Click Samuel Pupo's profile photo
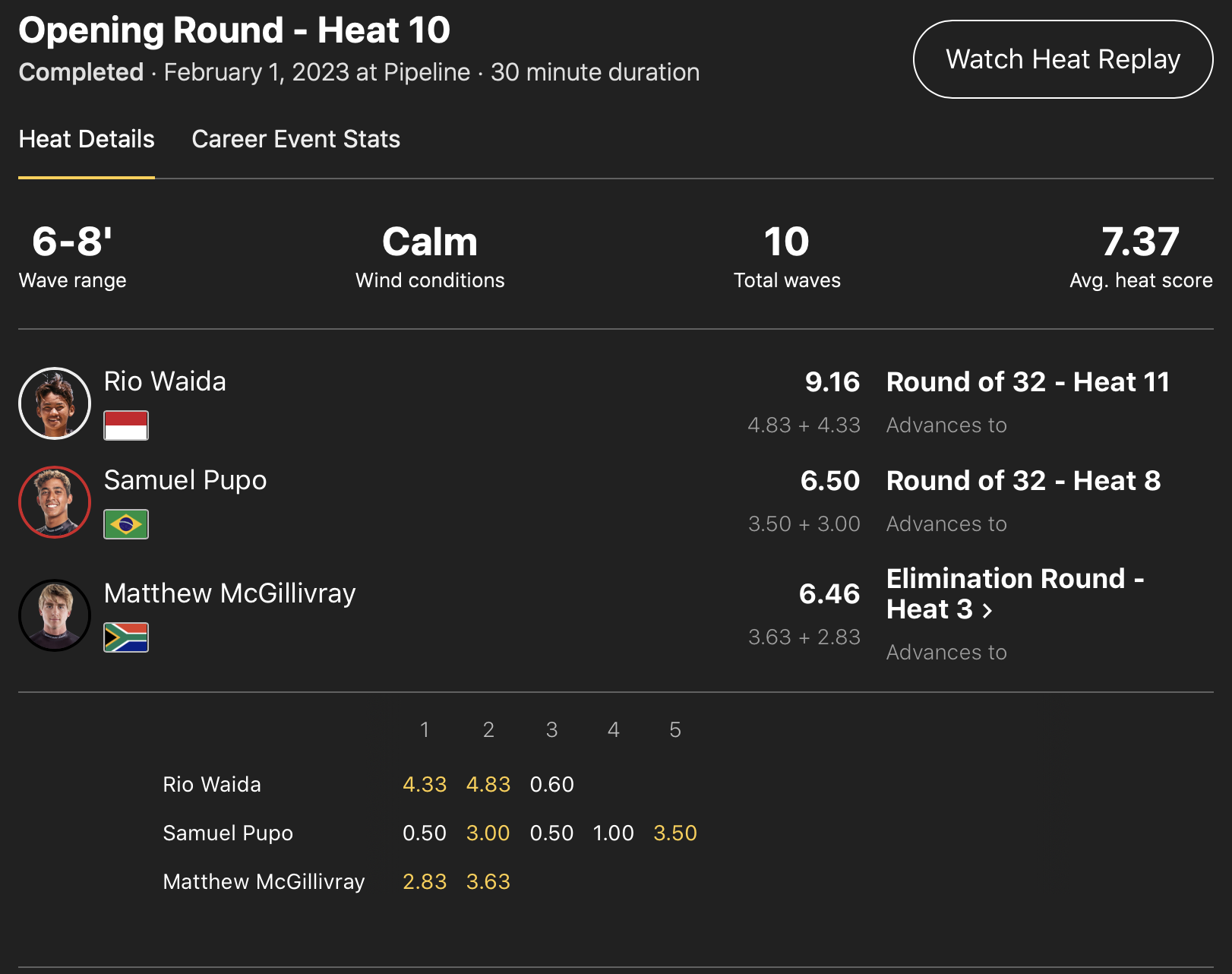 55,502
